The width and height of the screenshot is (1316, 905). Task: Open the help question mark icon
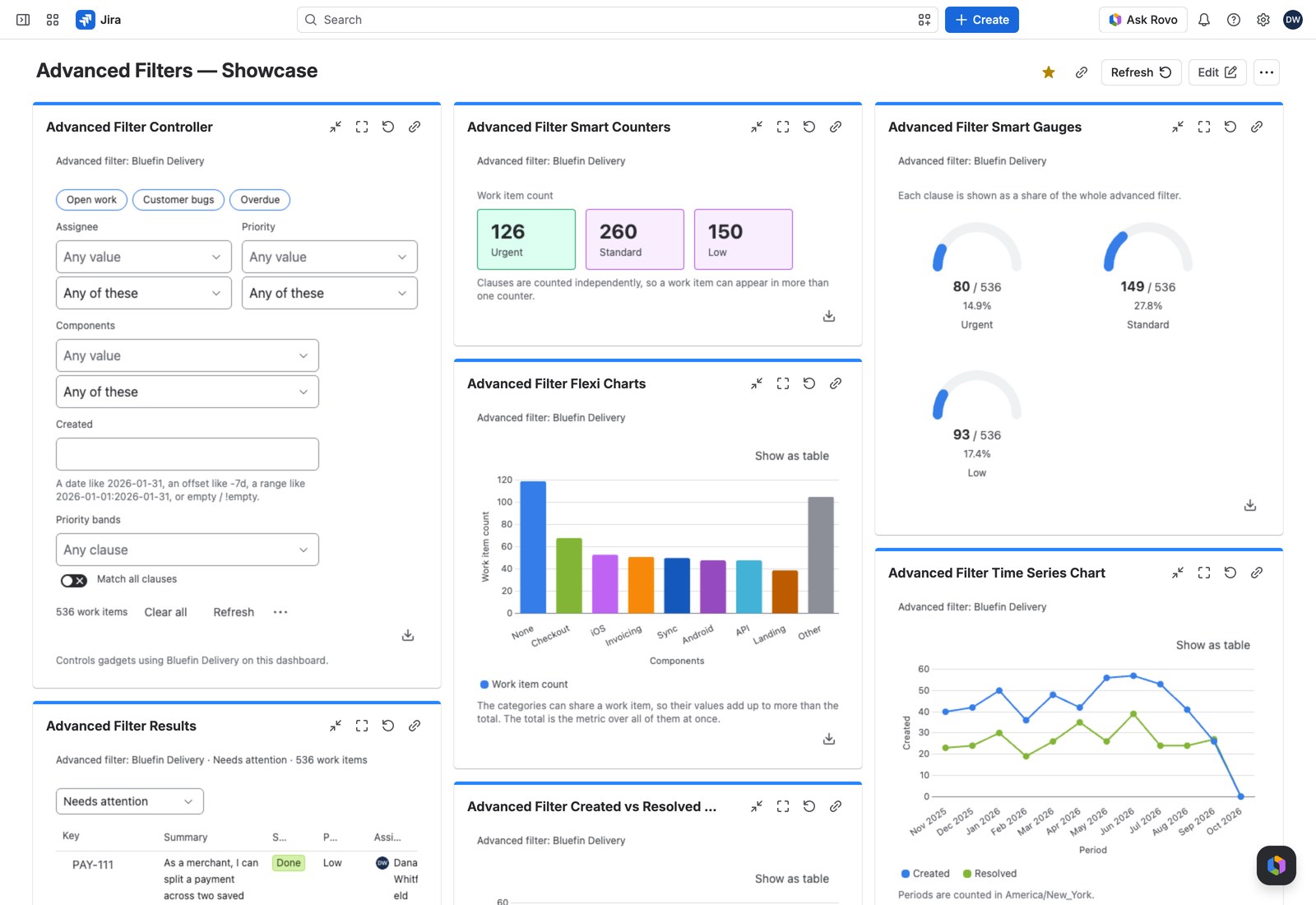[1234, 20]
